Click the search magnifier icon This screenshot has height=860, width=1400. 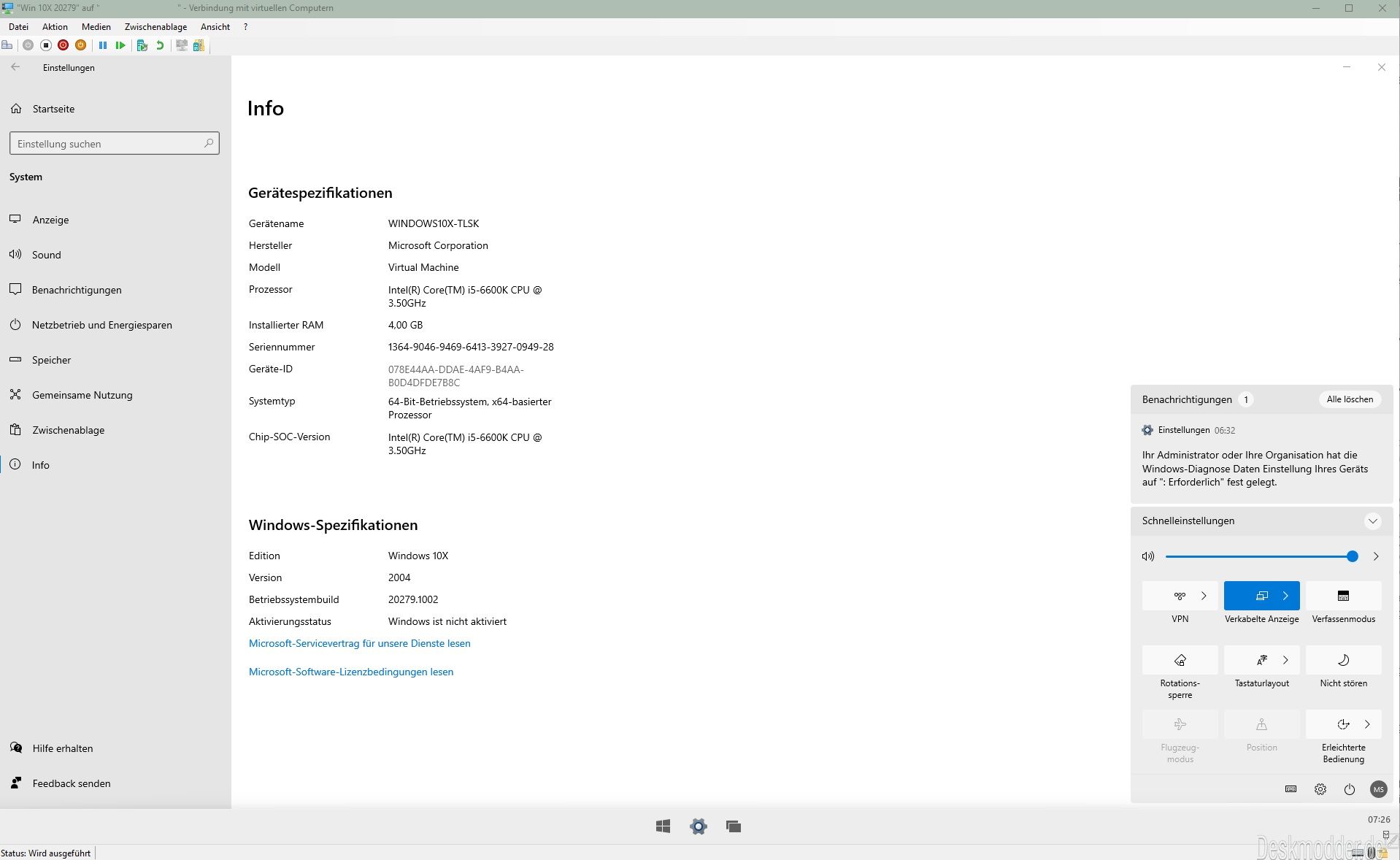point(209,143)
